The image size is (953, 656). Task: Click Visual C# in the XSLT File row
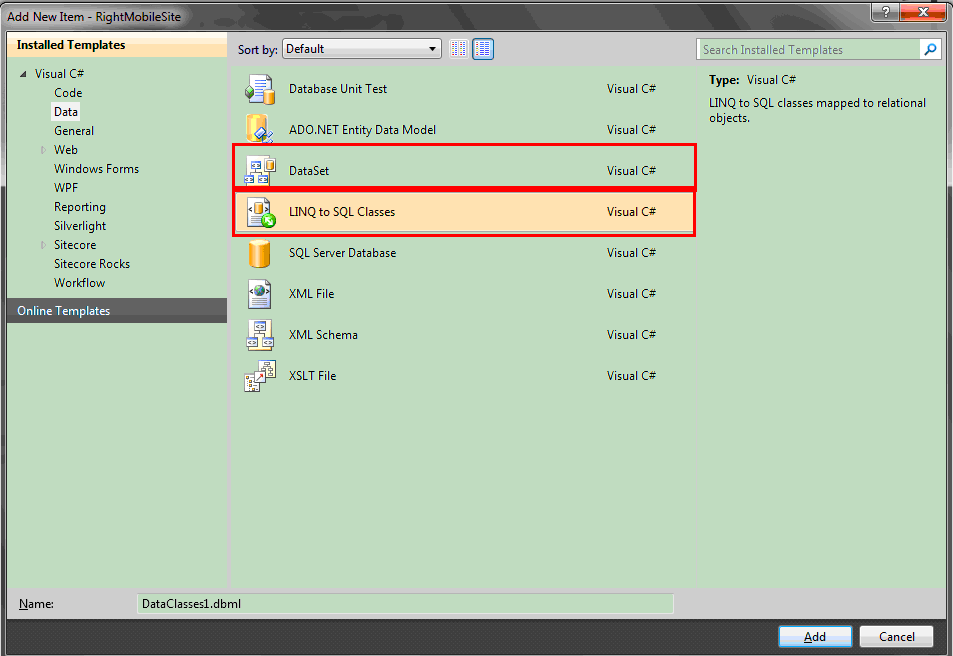(631, 376)
